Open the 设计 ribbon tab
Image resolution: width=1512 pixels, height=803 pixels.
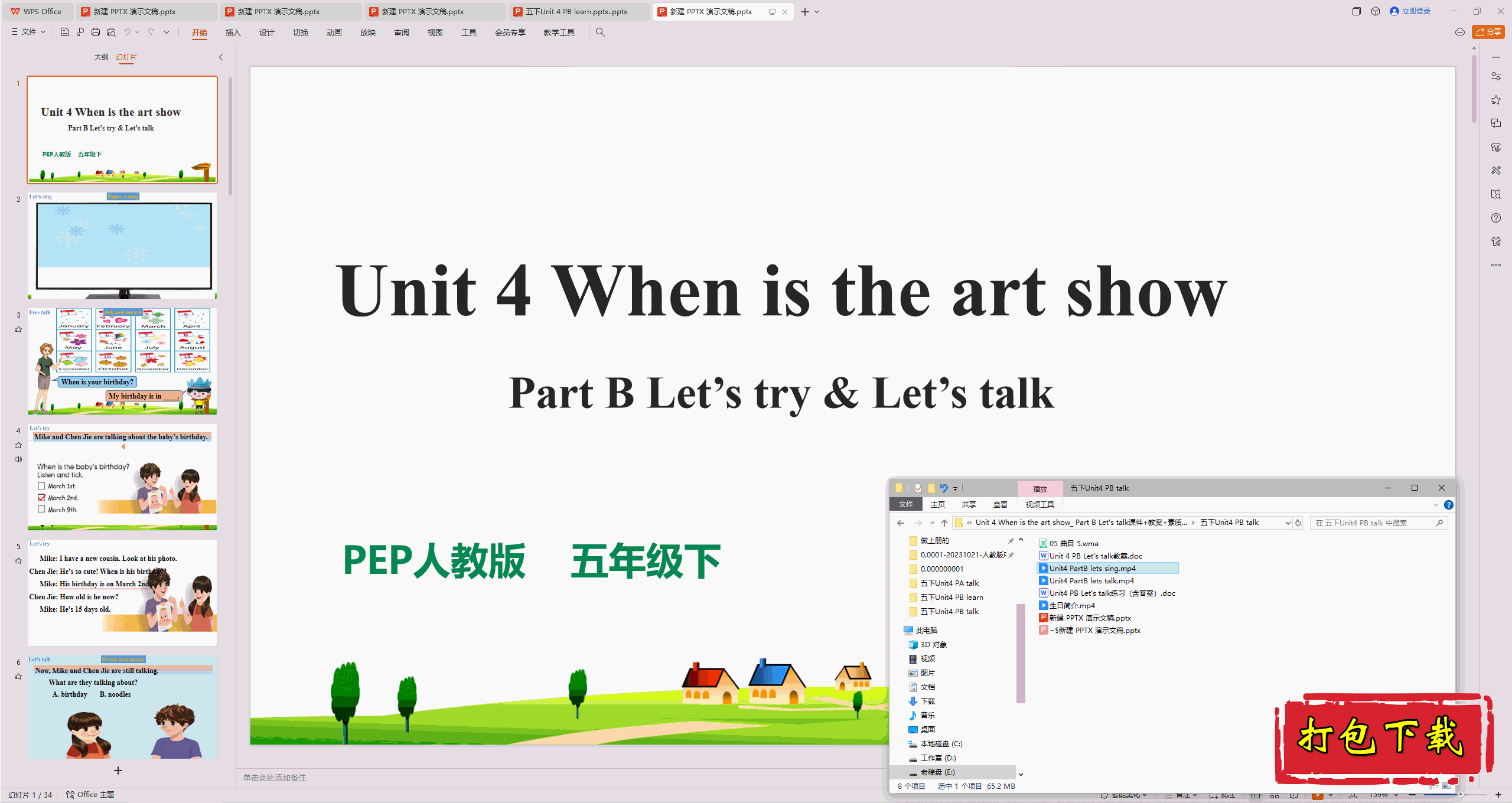pyautogui.click(x=267, y=32)
